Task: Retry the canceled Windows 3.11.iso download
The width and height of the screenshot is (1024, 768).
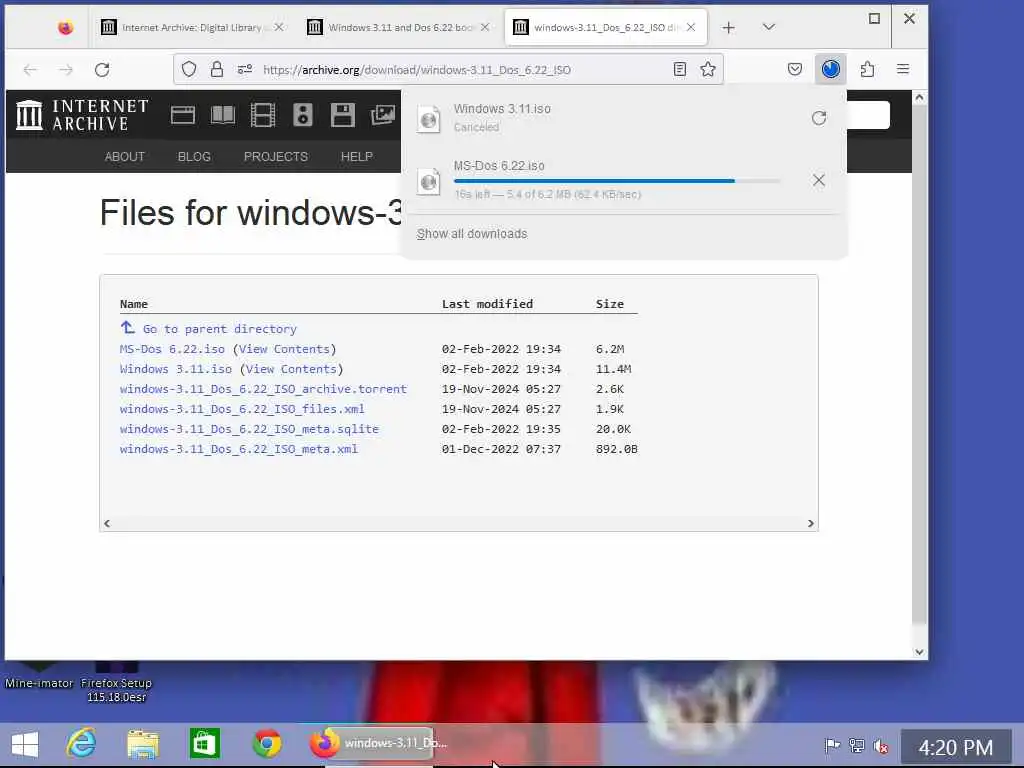Action: (819, 118)
